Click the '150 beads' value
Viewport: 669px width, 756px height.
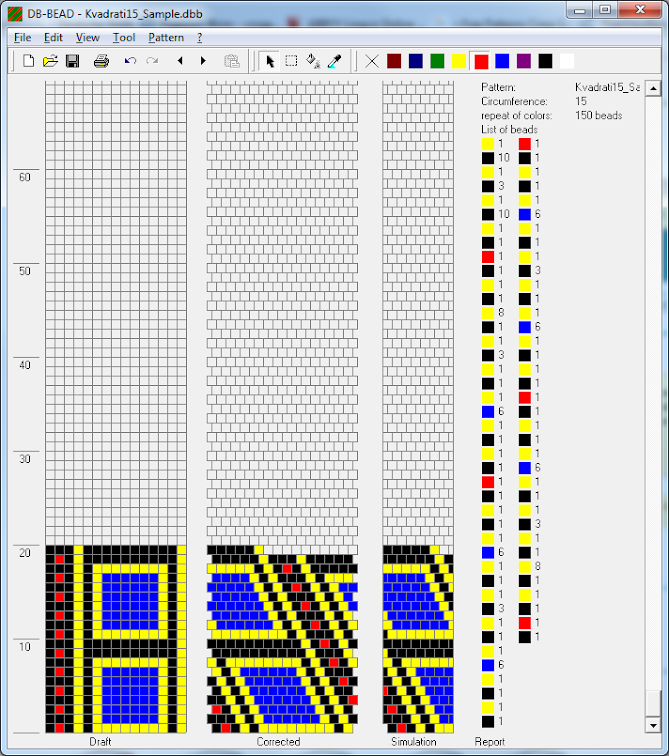tap(599, 115)
